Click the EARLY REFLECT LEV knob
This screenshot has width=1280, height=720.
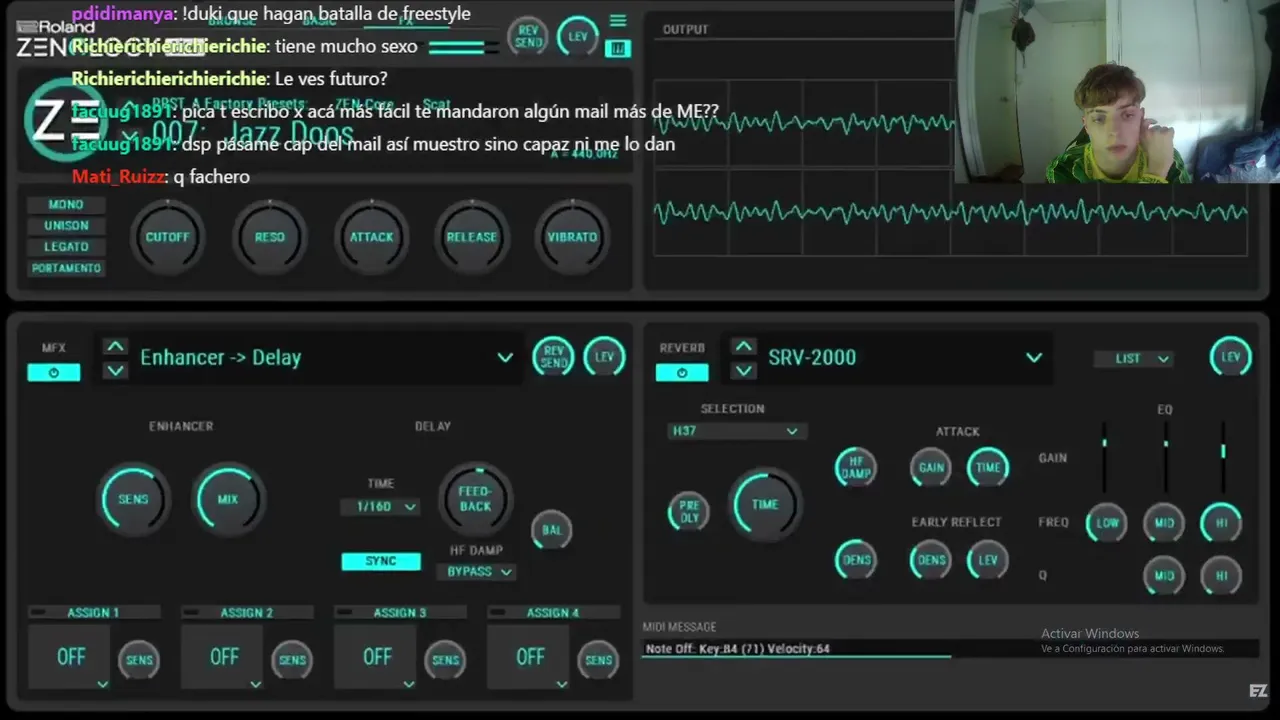coord(988,560)
